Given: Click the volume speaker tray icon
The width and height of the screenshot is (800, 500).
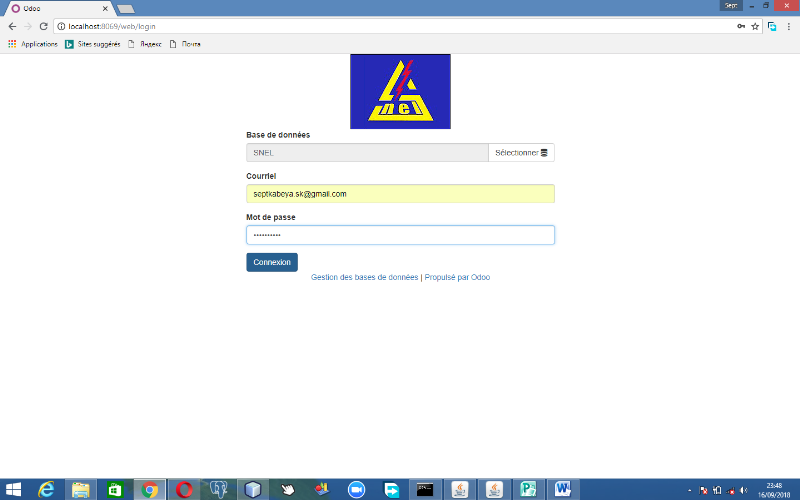Looking at the screenshot, I should (744, 490).
